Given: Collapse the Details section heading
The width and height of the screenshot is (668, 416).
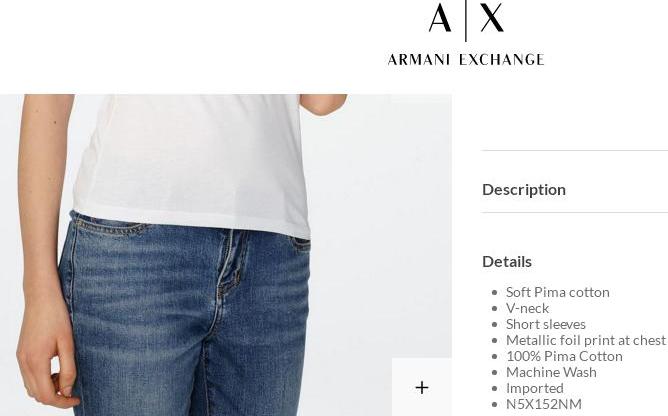Looking at the screenshot, I should coord(507,262).
